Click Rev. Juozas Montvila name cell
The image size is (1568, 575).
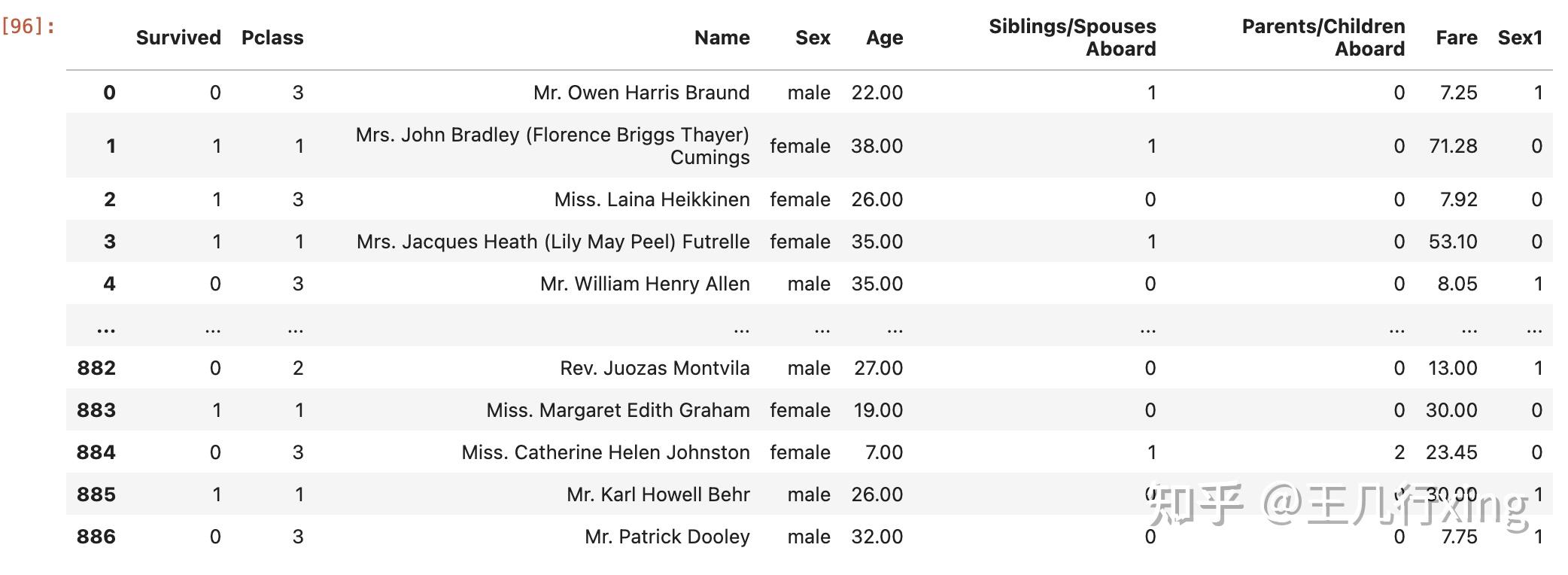coord(655,368)
